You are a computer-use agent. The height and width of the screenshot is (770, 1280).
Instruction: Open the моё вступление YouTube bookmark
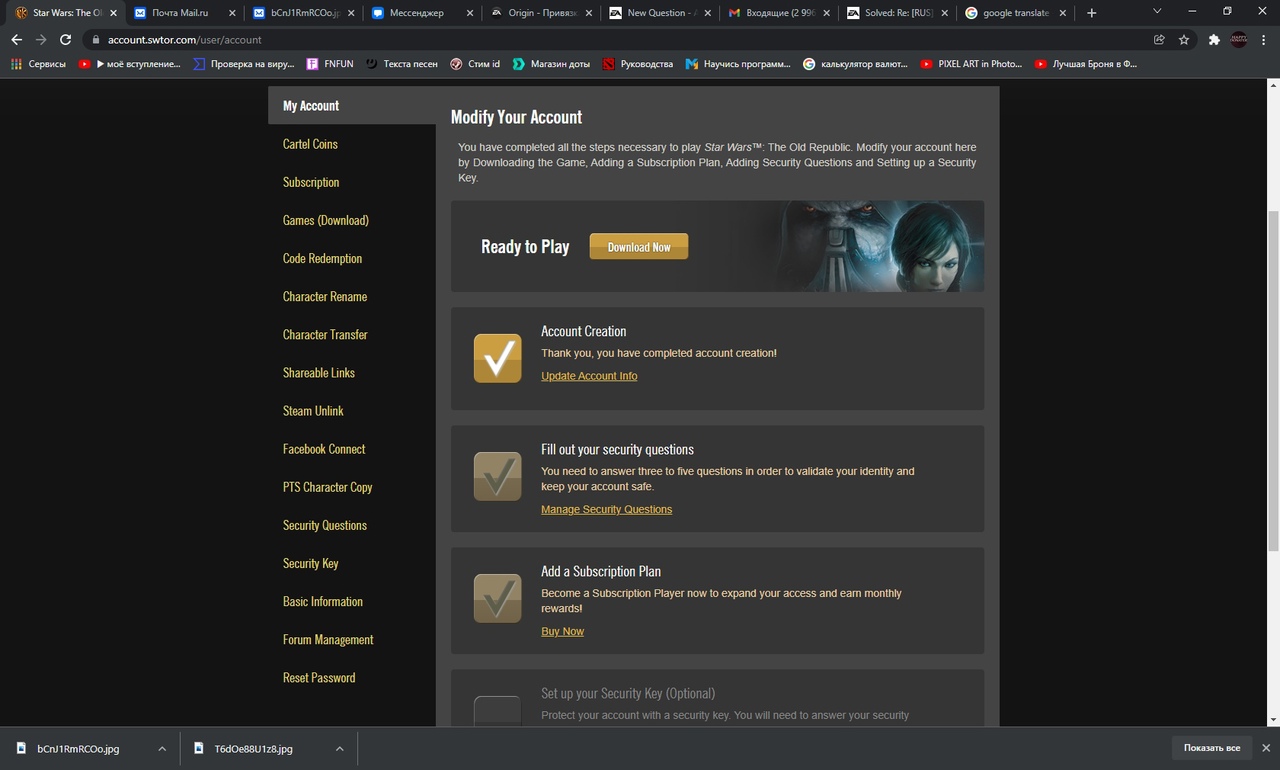130,64
